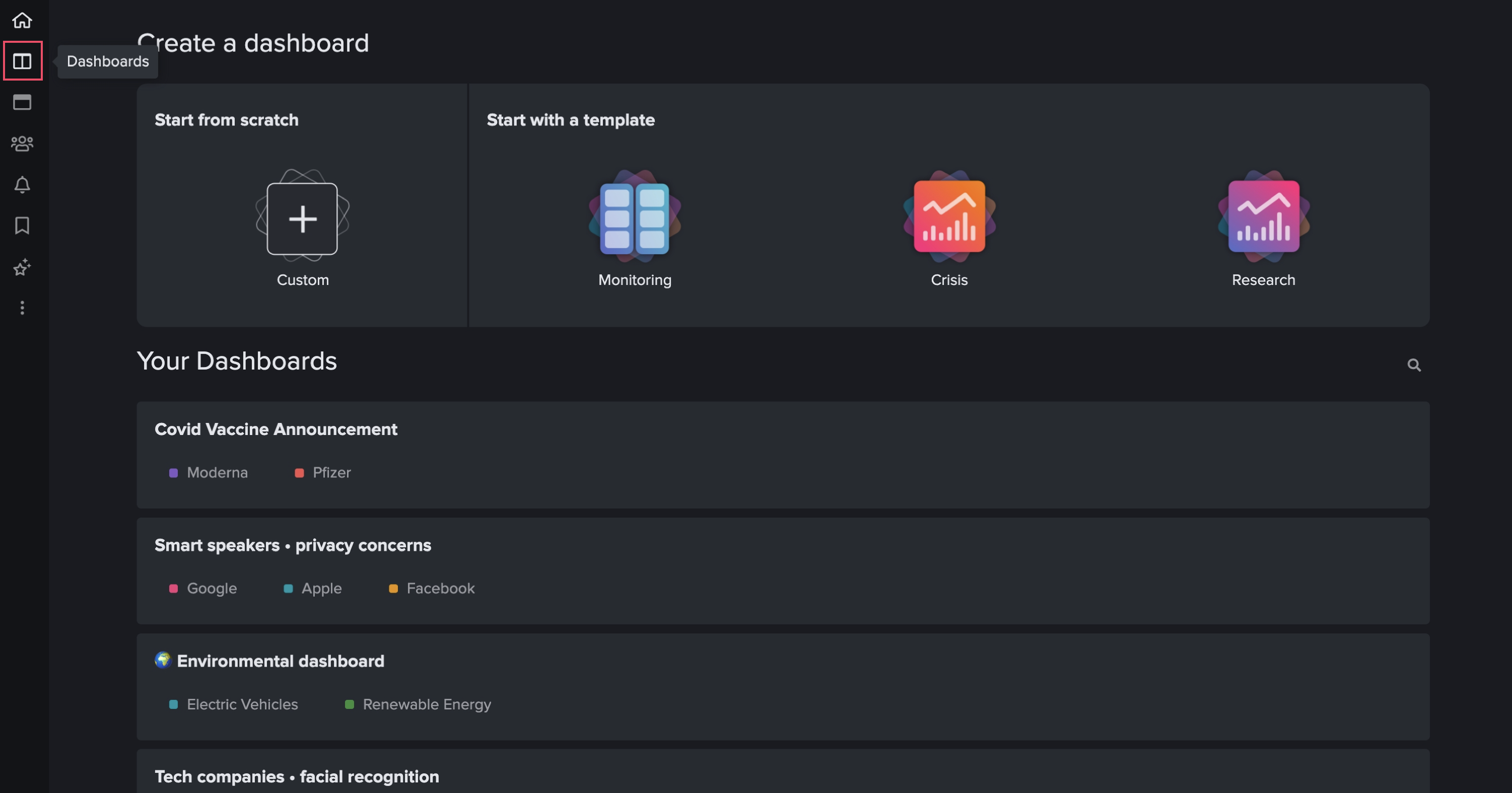Go to Home via house icon
1512x793 pixels.
[22, 21]
